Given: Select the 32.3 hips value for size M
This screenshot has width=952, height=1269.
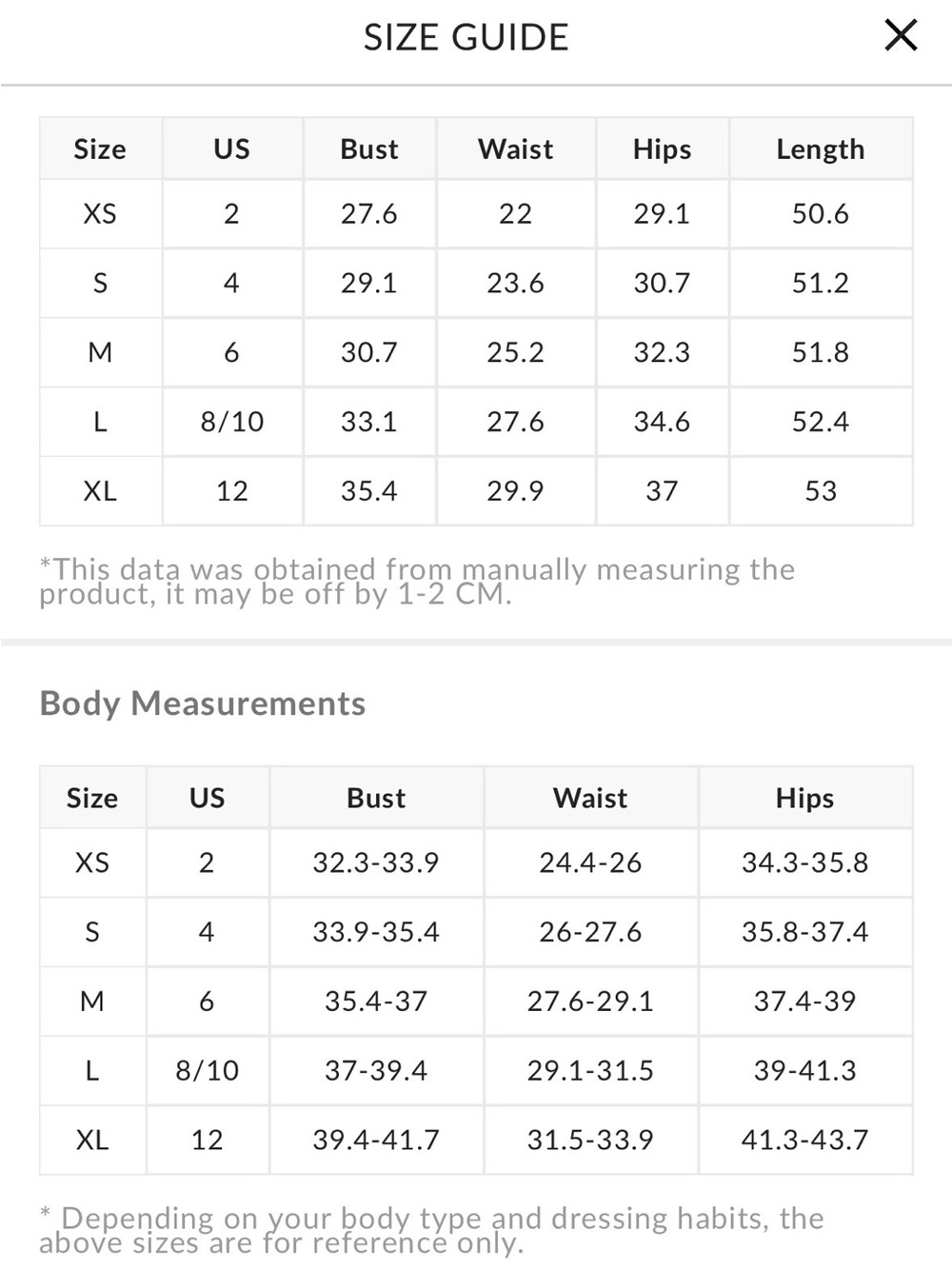Looking at the screenshot, I should click(663, 352).
